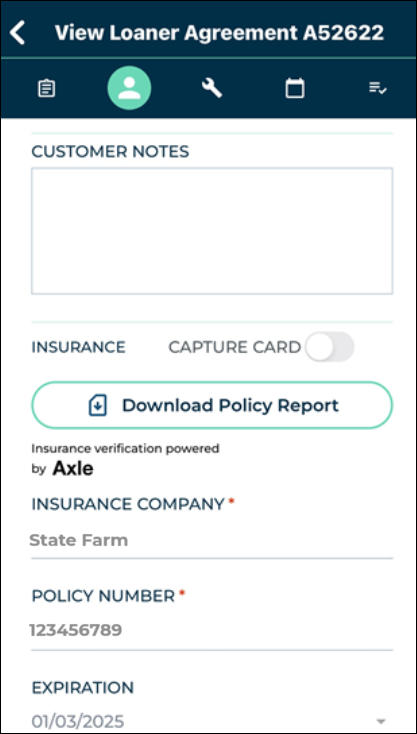
Task: Click the download icon on Policy Report button
Action: [98, 405]
